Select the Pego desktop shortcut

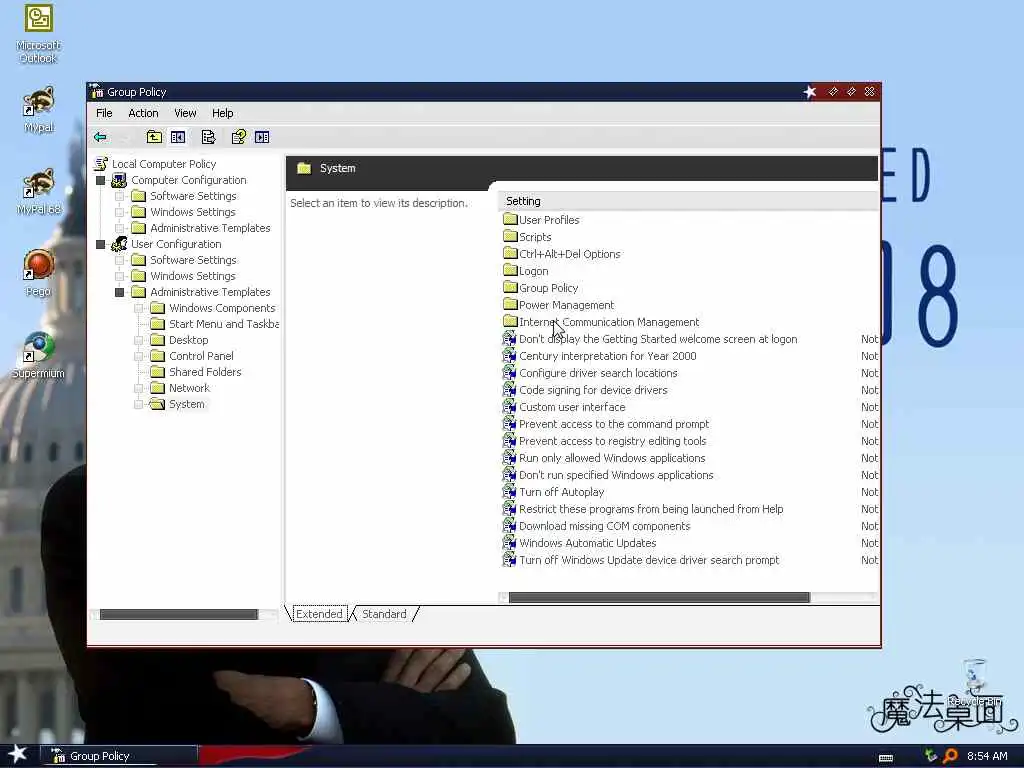(39, 273)
